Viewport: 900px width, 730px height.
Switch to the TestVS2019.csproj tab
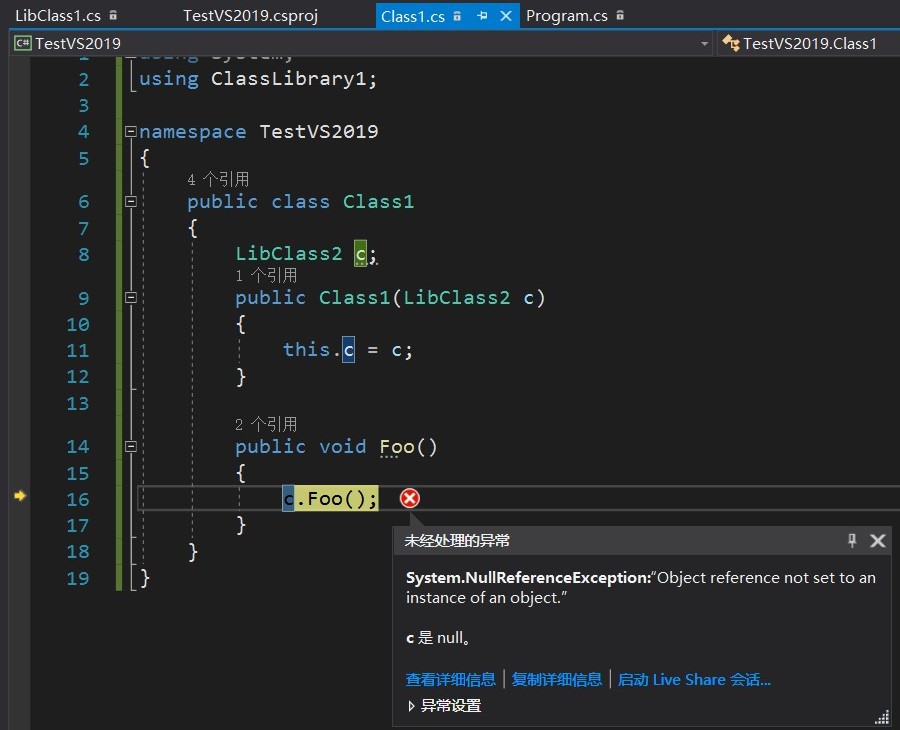click(x=250, y=16)
